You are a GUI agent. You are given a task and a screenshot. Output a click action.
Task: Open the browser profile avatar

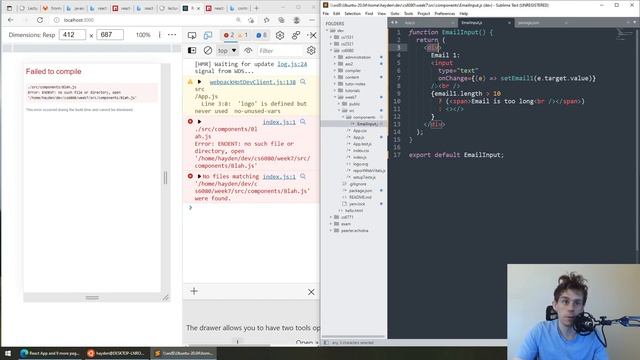click(x=297, y=20)
